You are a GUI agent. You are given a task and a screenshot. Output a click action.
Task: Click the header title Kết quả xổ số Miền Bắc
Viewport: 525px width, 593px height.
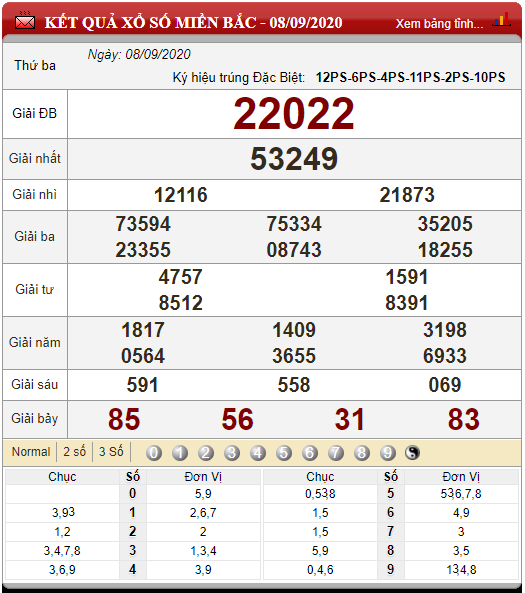[x=193, y=22]
